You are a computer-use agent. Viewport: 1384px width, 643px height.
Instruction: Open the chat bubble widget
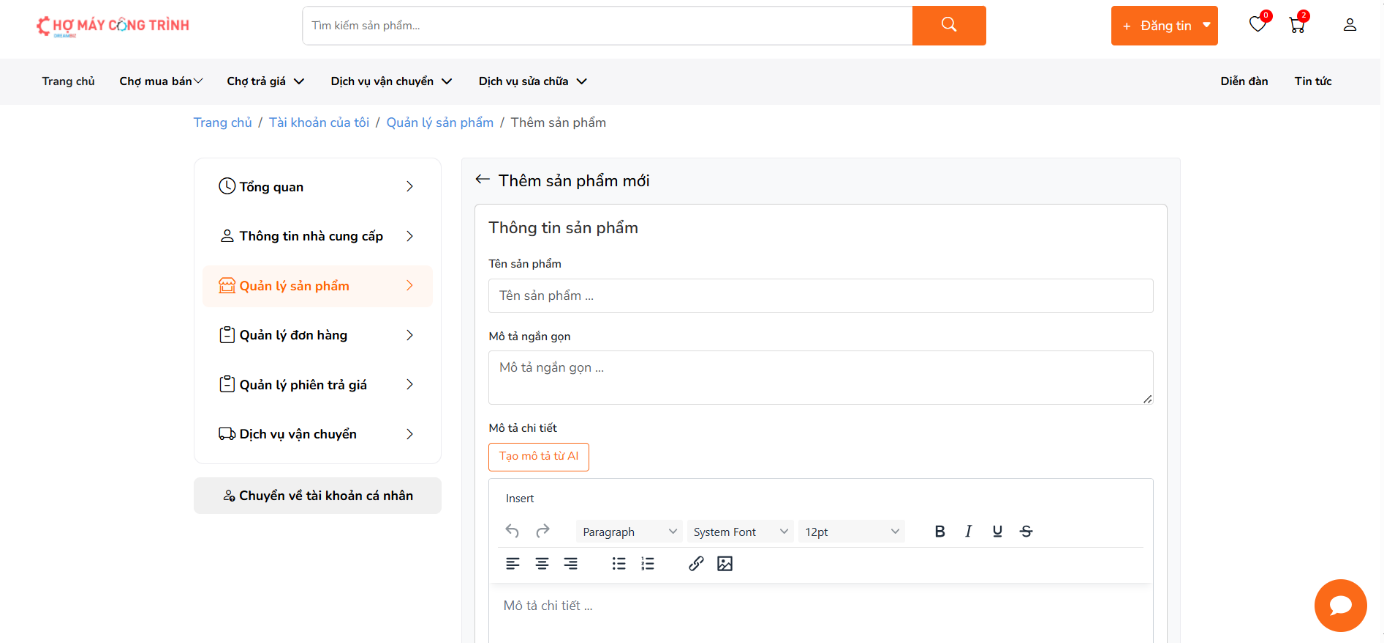[x=1340, y=605]
